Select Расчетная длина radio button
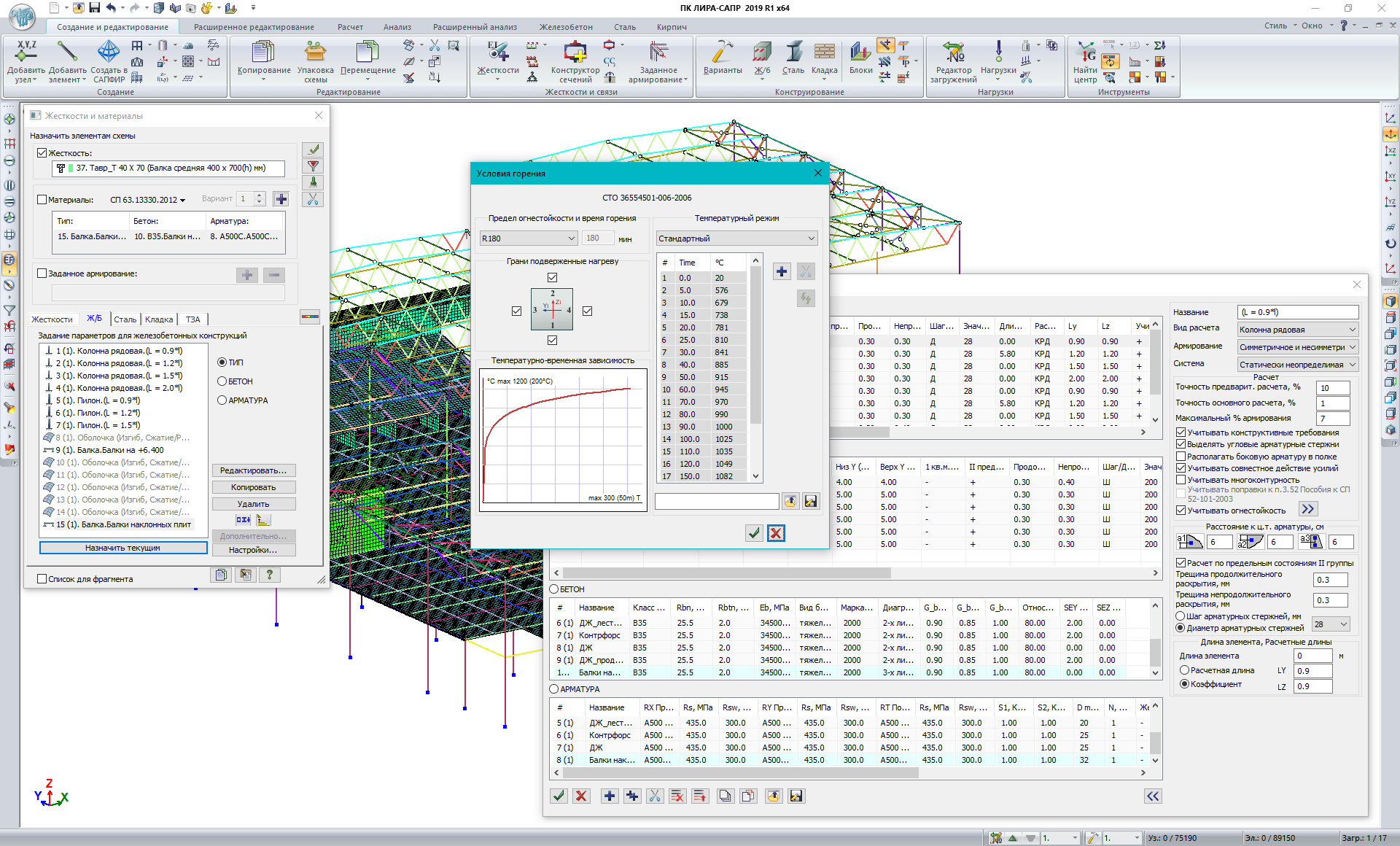This screenshot has height=846, width=1400. 1185,670
